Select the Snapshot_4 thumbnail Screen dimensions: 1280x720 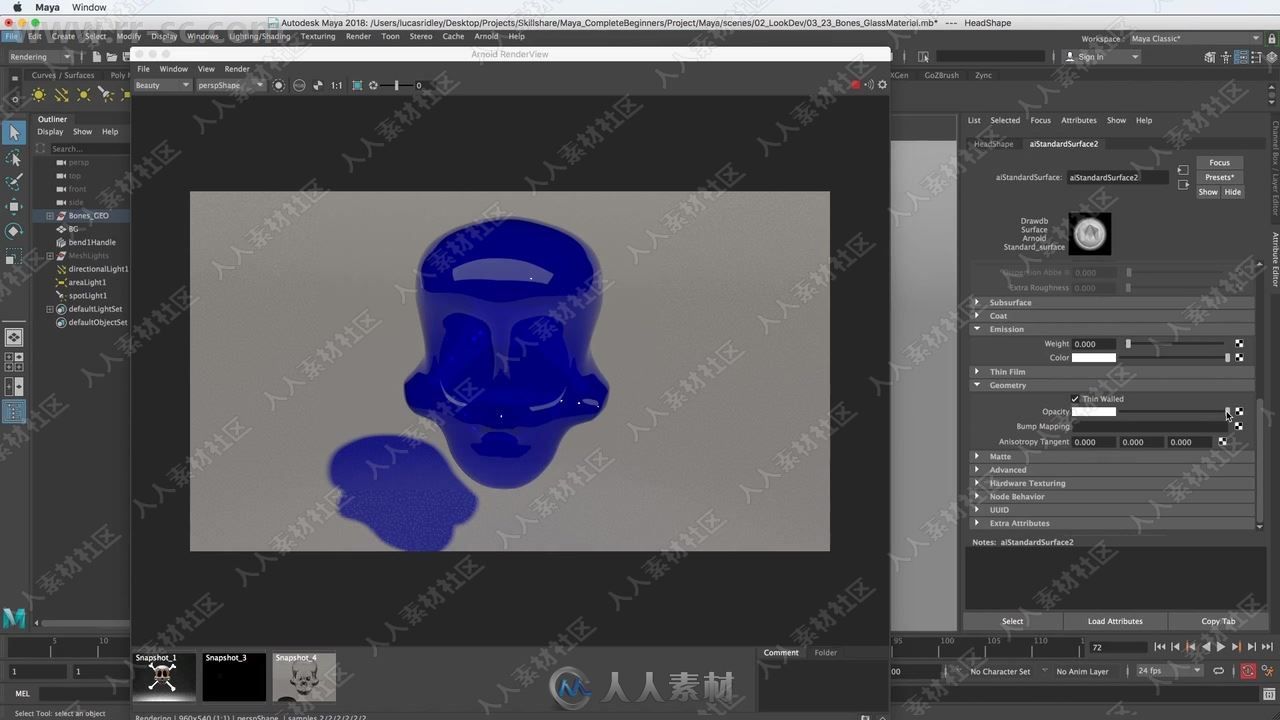tap(304, 676)
